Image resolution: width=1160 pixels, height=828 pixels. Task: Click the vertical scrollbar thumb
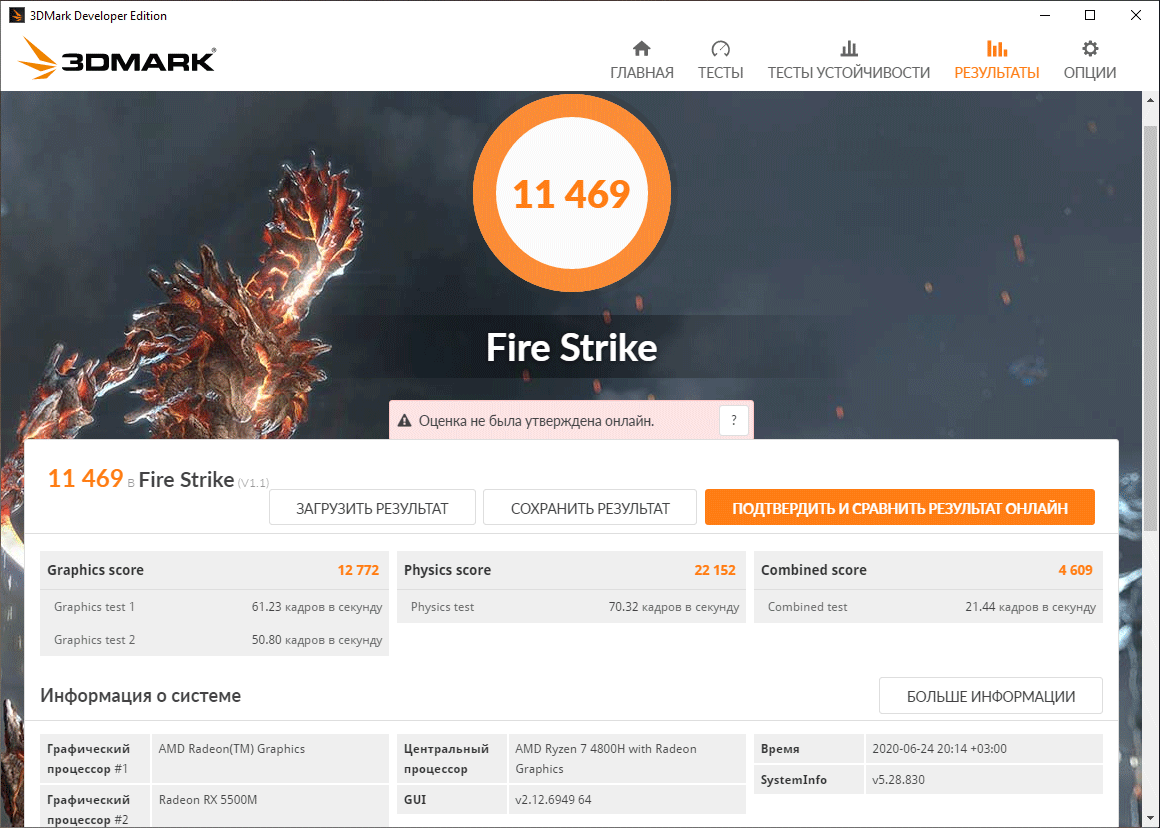point(1150,328)
